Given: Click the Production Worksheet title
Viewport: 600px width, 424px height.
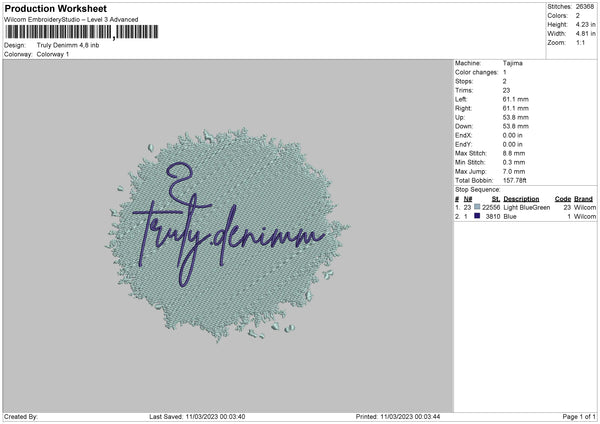Looking at the screenshot, I should point(55,9).
